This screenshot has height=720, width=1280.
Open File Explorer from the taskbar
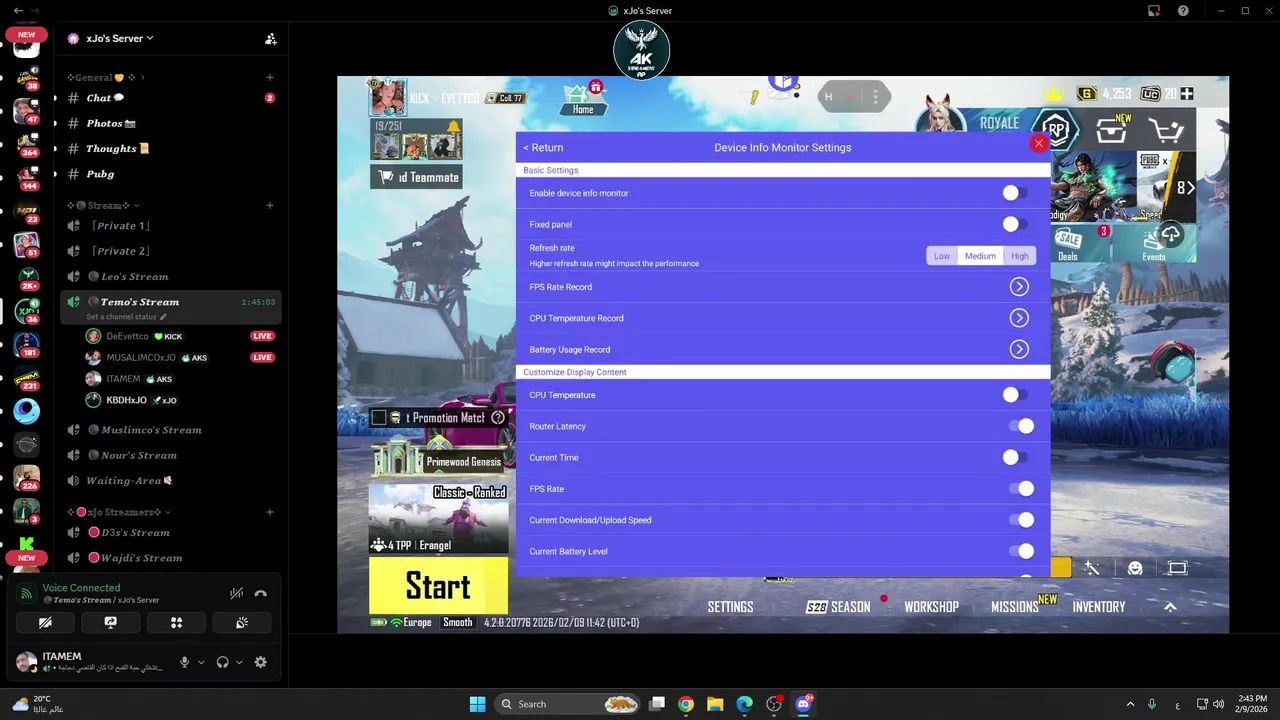pyautogui.click(x=715, y=704)
